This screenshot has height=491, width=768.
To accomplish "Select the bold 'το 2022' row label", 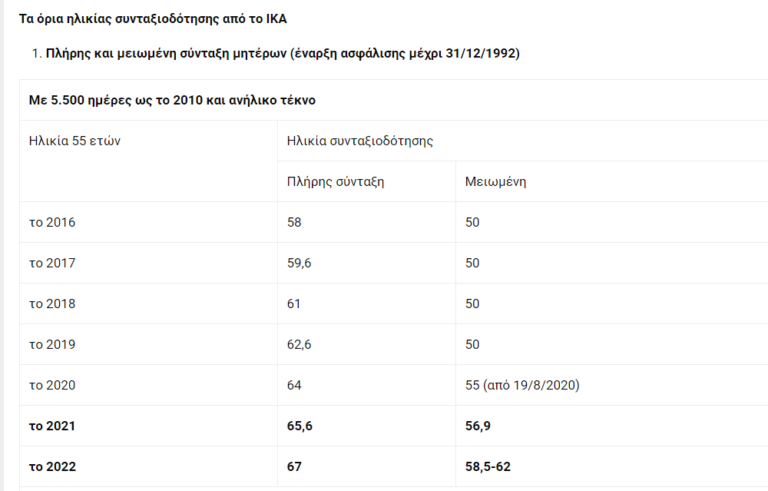I will tap(53, 467).
